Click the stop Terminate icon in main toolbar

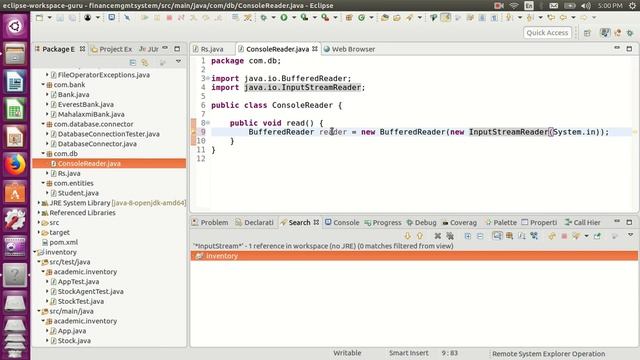click(169, 18)
